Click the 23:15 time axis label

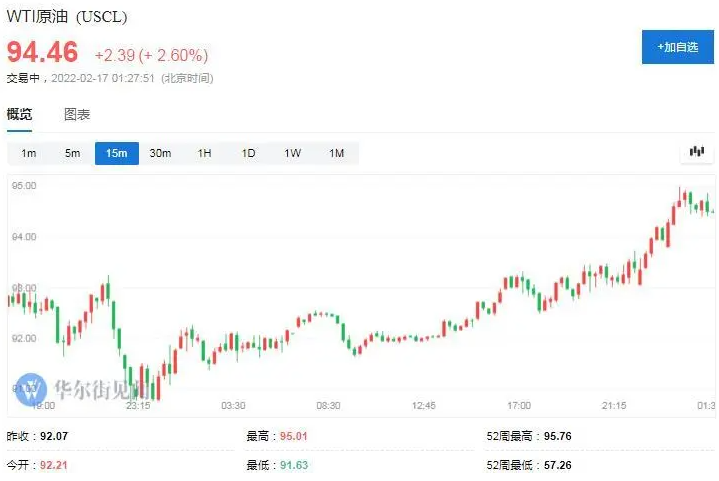[x=137, y=405]
